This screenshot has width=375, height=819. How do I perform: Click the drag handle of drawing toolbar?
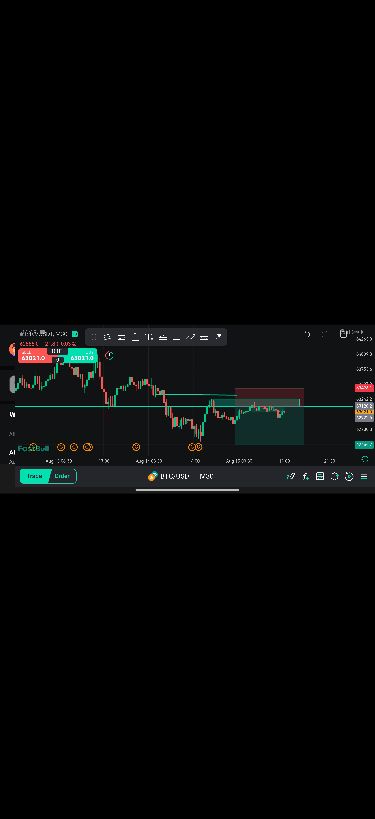(x=93, y=337)
